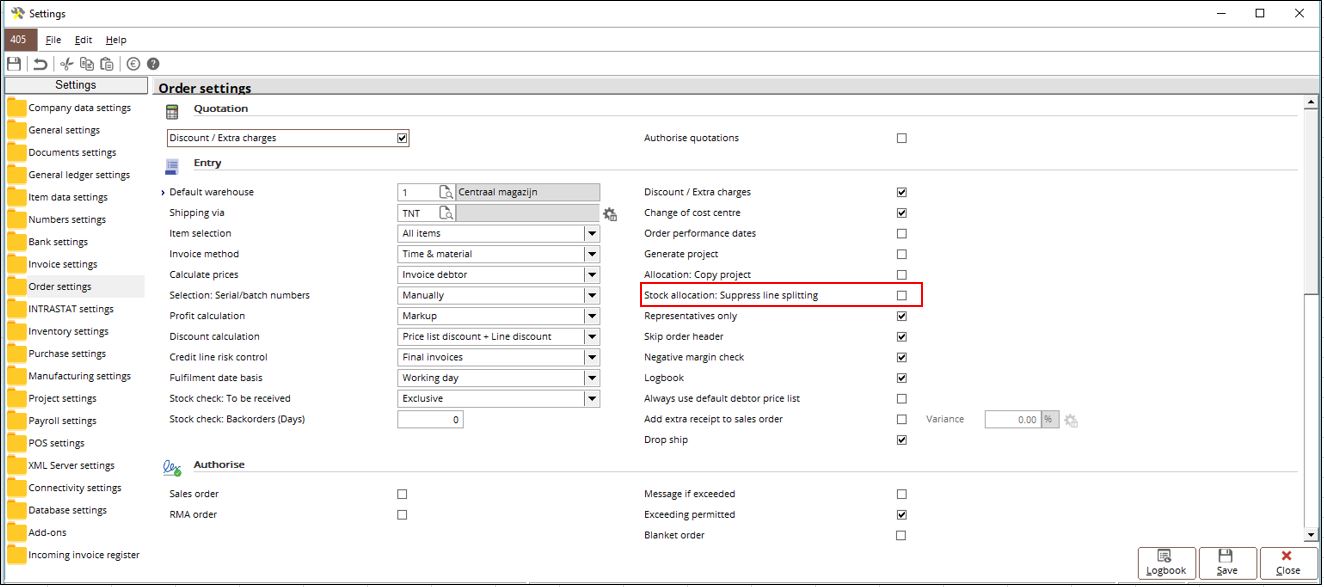
Task: Enable Stock allocation: Suppress line splitting
Action: (902, 295)
